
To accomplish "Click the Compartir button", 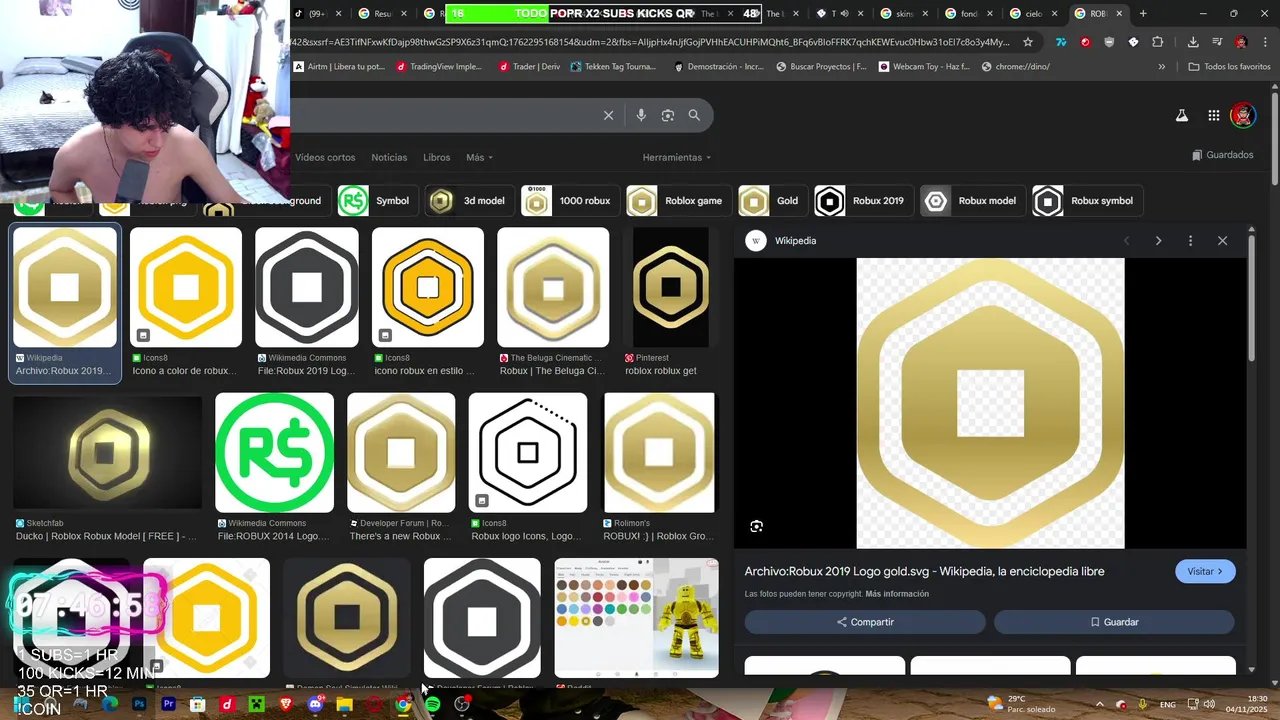I will pyautogui.click(x=865, y=622).
